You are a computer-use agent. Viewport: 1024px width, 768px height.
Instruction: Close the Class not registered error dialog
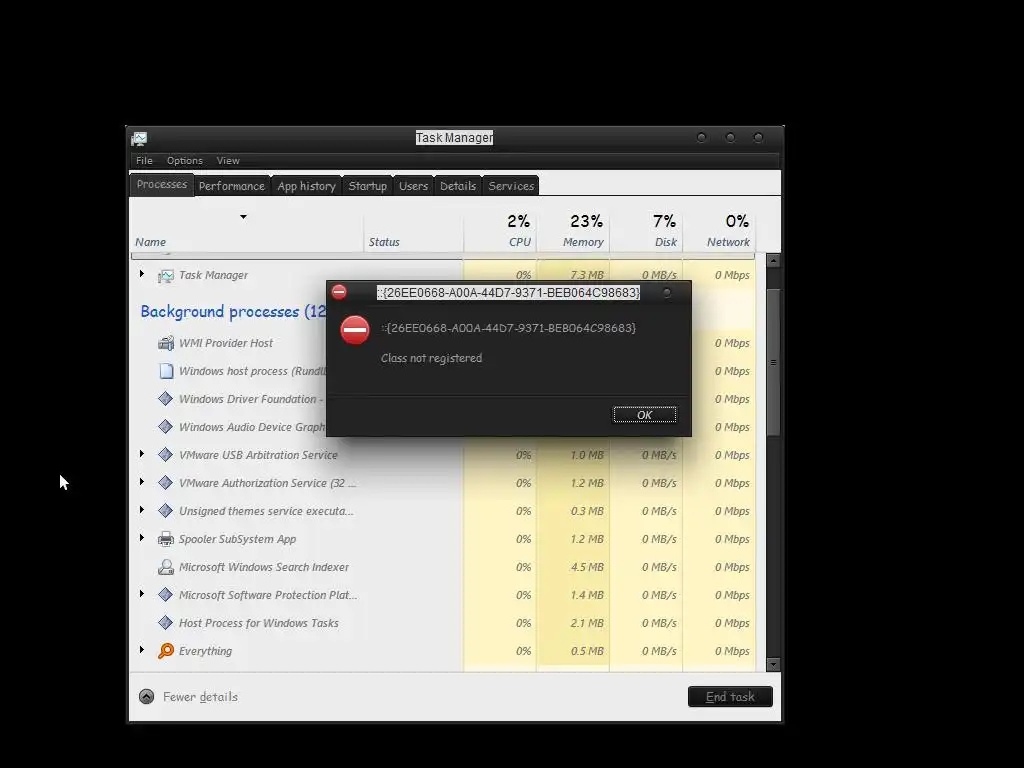(667, 293)
